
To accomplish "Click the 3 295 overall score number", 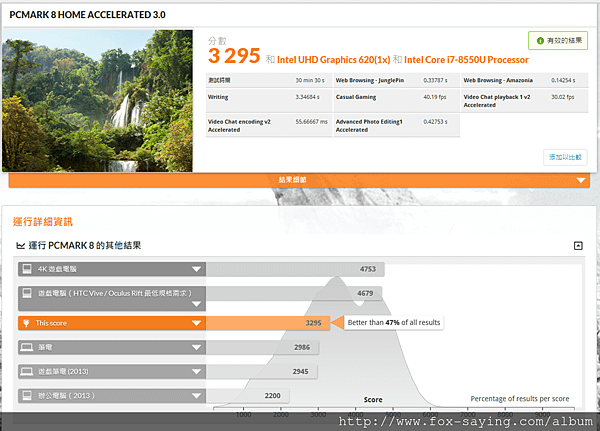I will click(234, 56).
